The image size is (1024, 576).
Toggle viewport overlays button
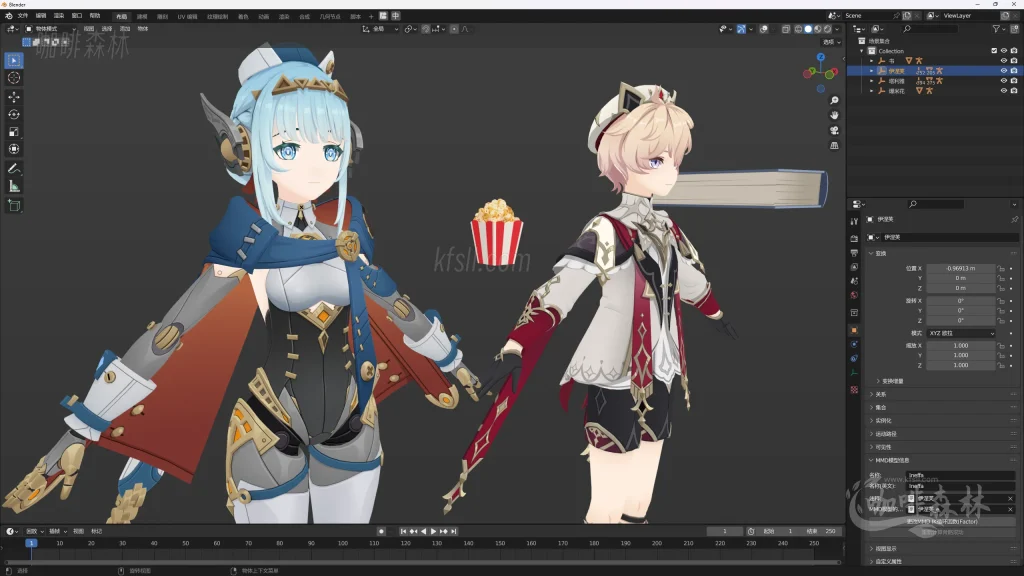coord(763,29)
